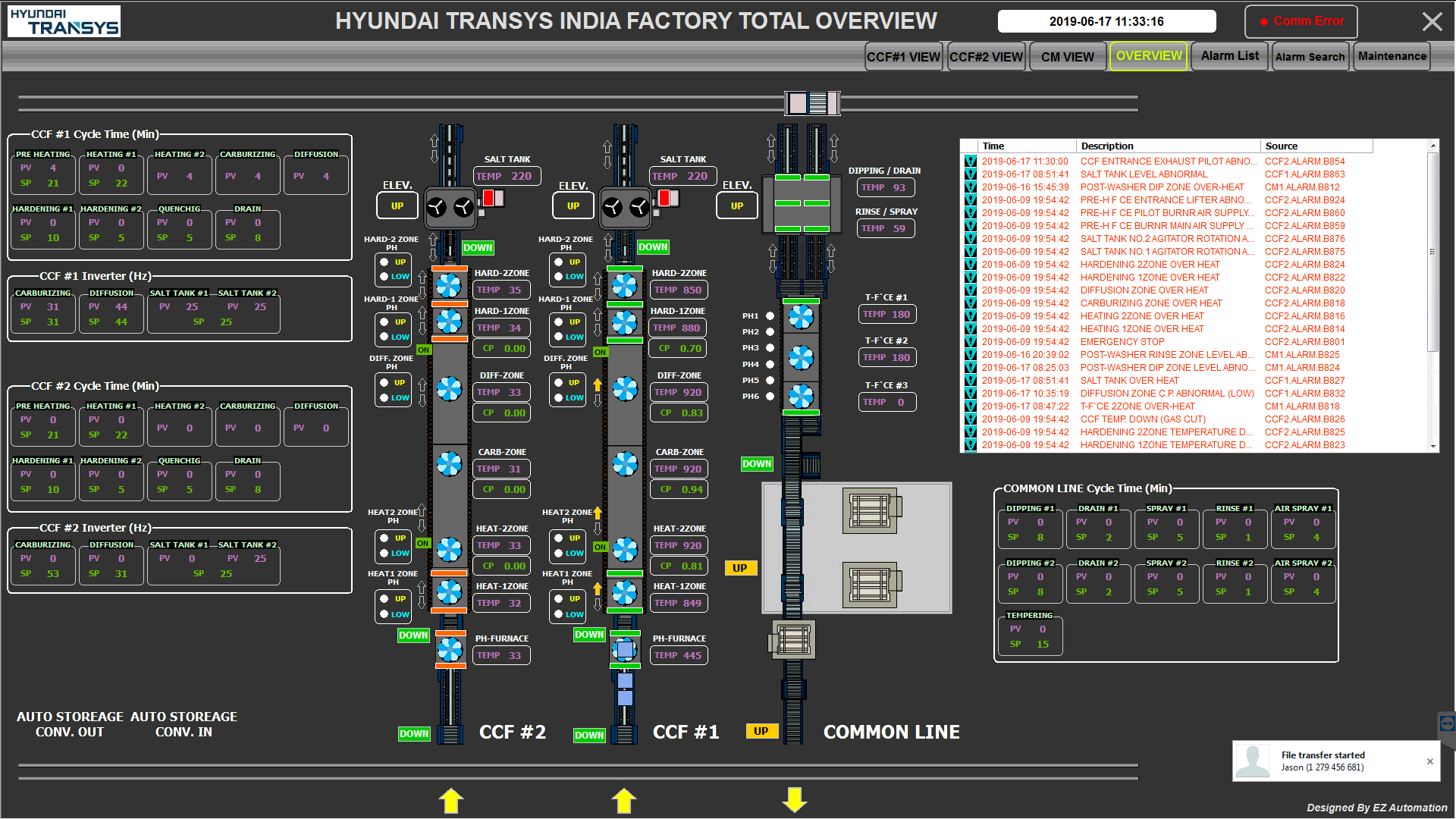Click the T-F'CE #3 fan icon

tap(801, 395)
